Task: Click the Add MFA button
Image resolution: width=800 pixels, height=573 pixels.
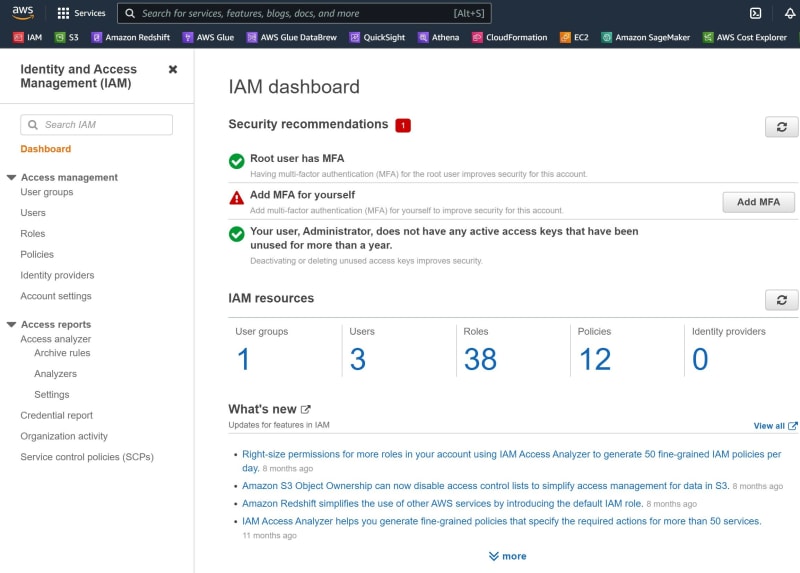Action: click(758, 202)
